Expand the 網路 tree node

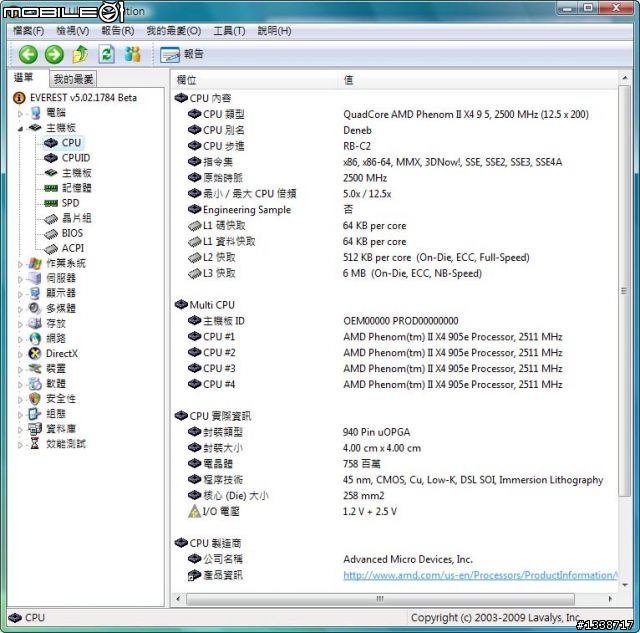click(x=20, y=339)
